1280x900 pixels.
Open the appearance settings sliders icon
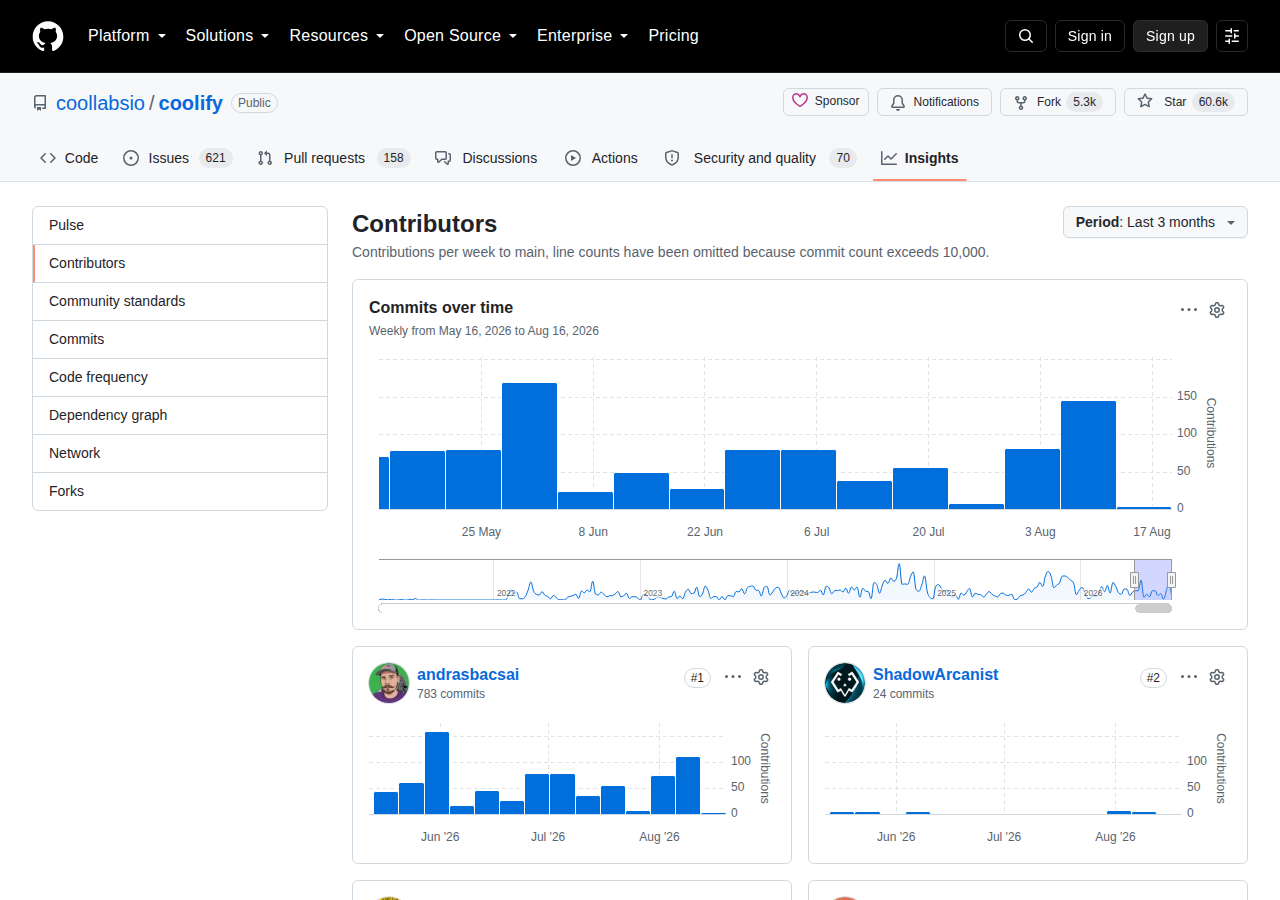[x=1232, y=36]
